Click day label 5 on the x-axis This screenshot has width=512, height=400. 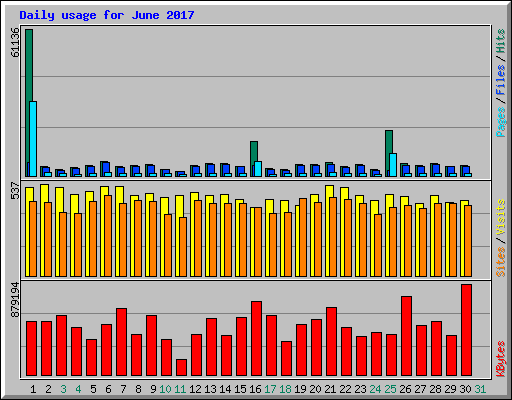click(93, 389)
